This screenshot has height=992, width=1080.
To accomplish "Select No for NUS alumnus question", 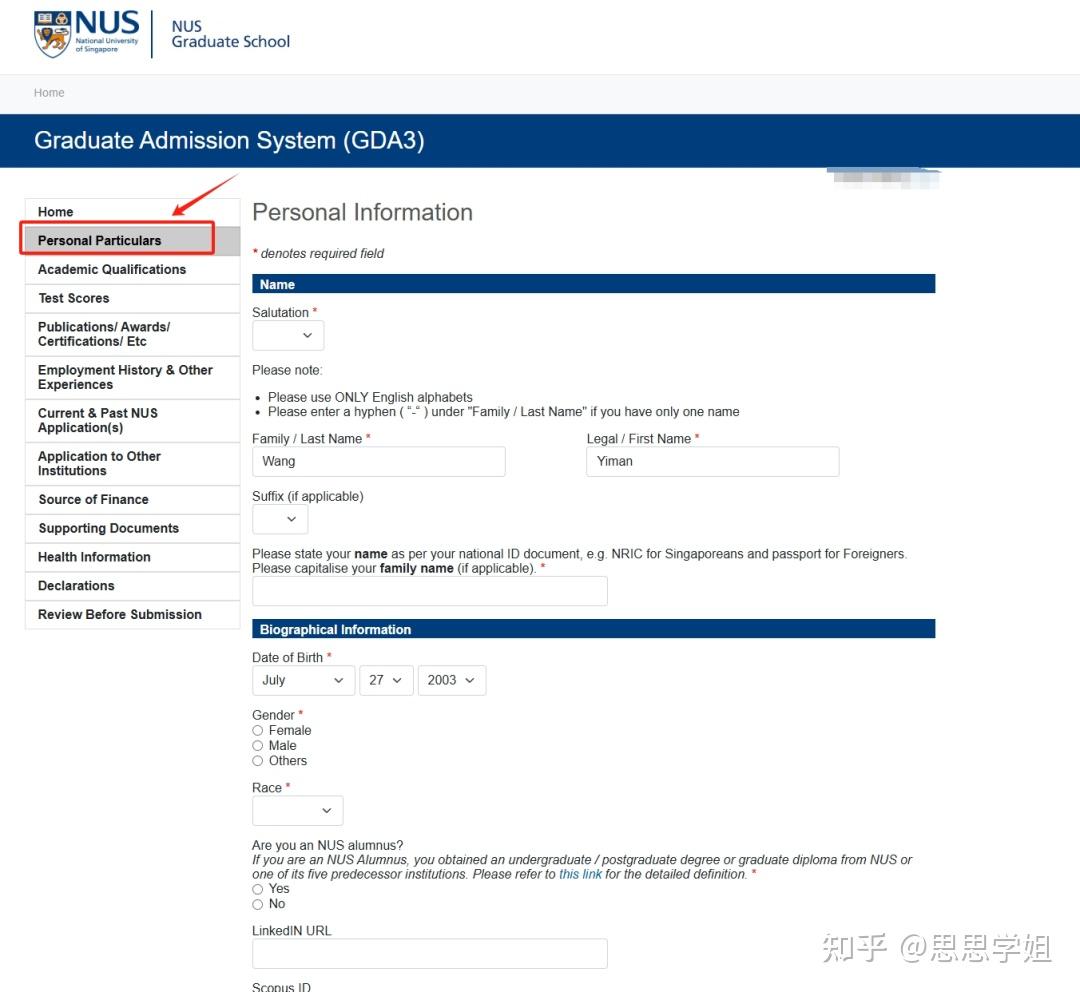I will 258,904.
